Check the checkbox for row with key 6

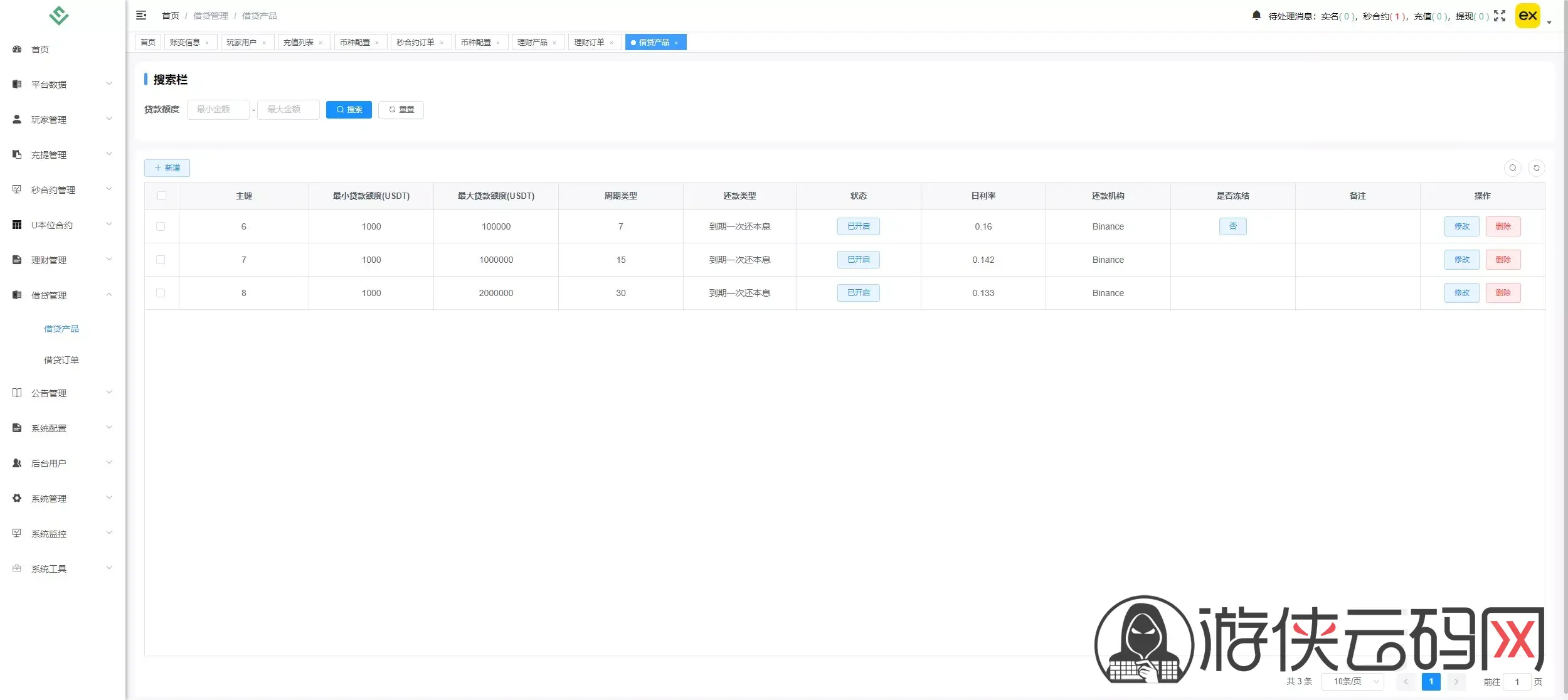coord(161,226)
